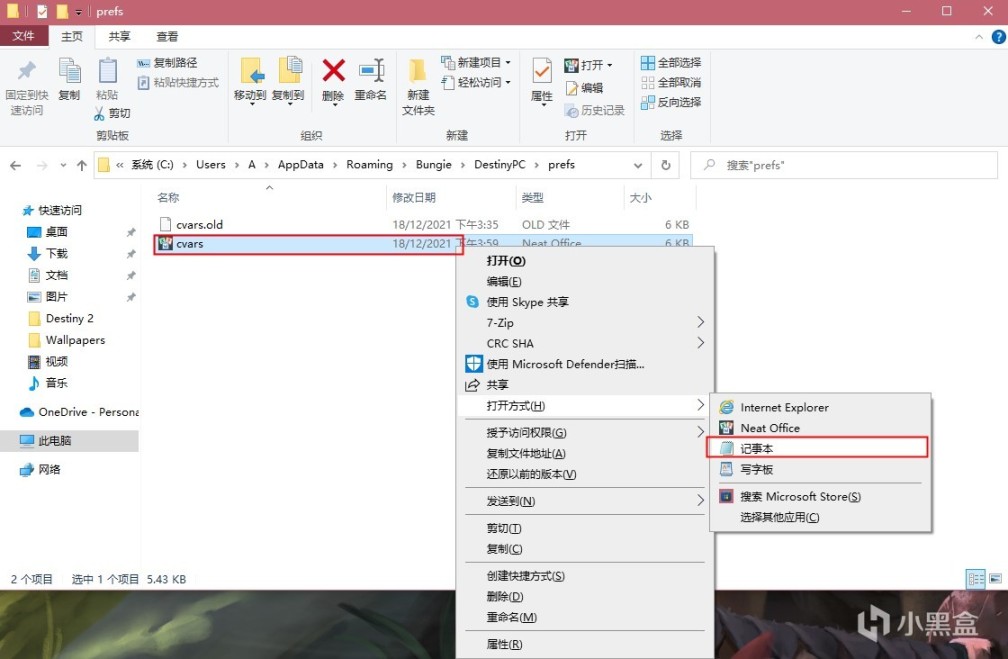Click the Help question mark icon
1008x659 pixels.
coord(998,37)
